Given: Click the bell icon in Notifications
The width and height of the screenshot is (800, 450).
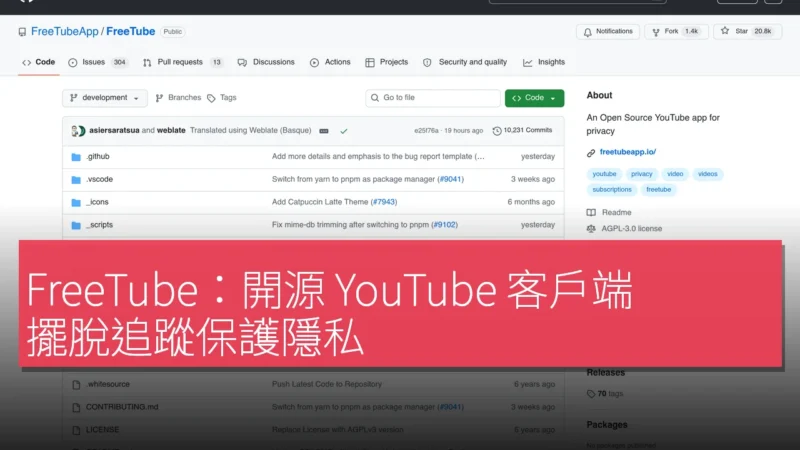Looking at the screenshot, I should pos(588,32).
